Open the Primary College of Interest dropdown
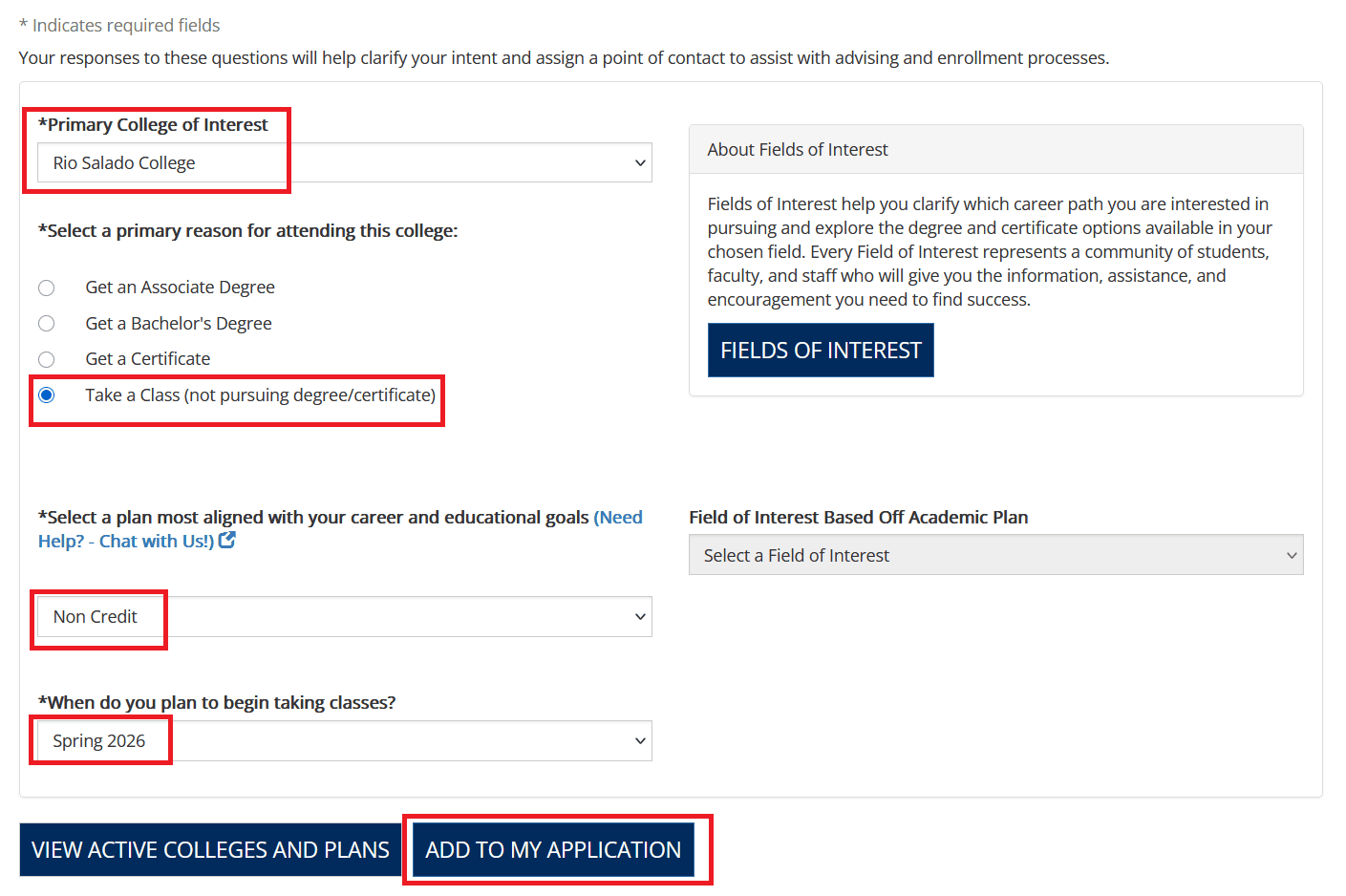 [x=344, y=163]
